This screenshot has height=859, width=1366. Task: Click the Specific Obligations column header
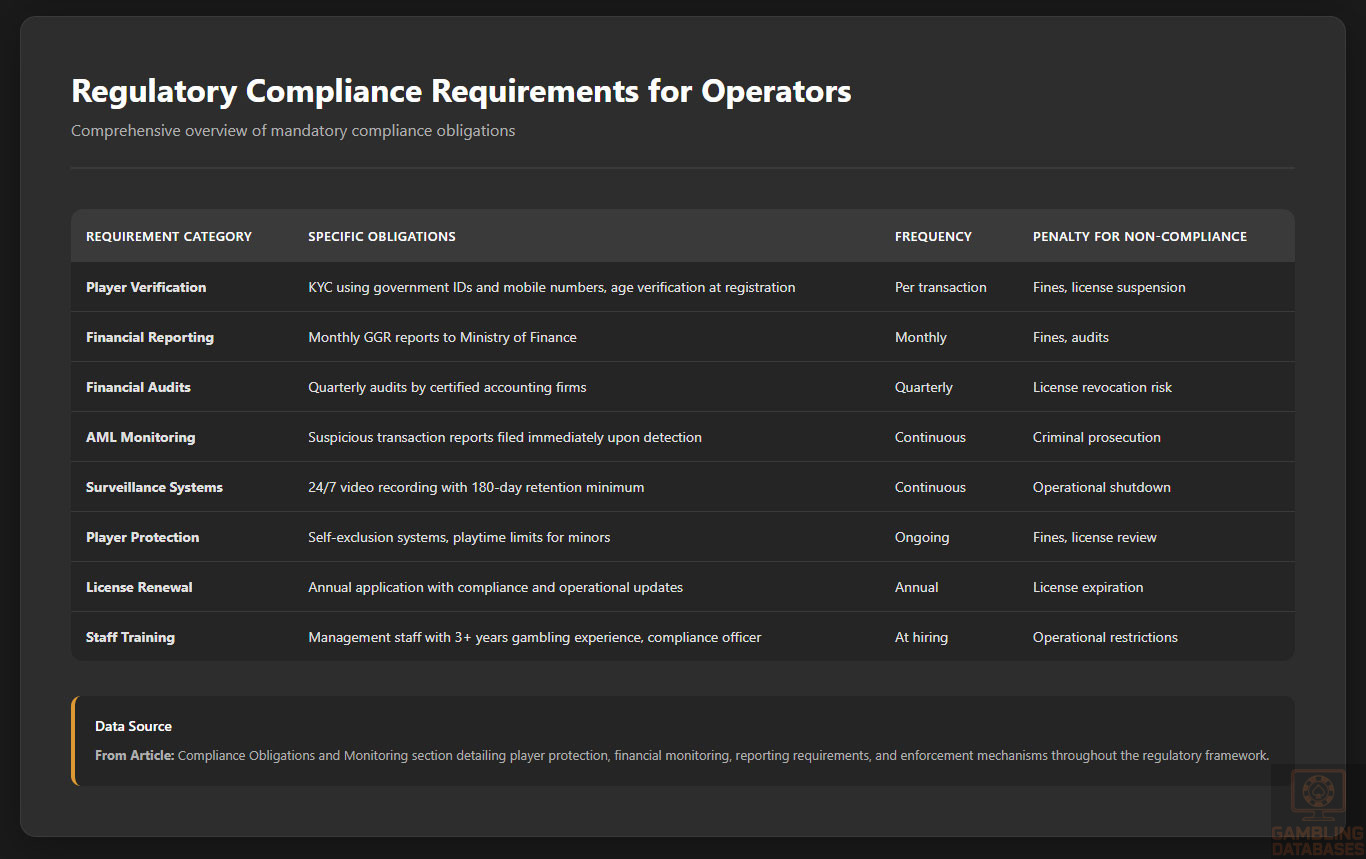[382, 237]
